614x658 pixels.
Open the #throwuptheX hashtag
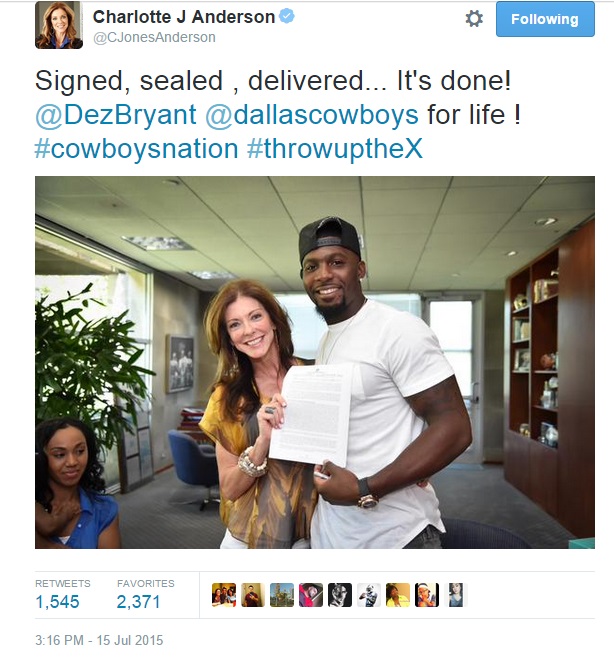pos(335,149)
